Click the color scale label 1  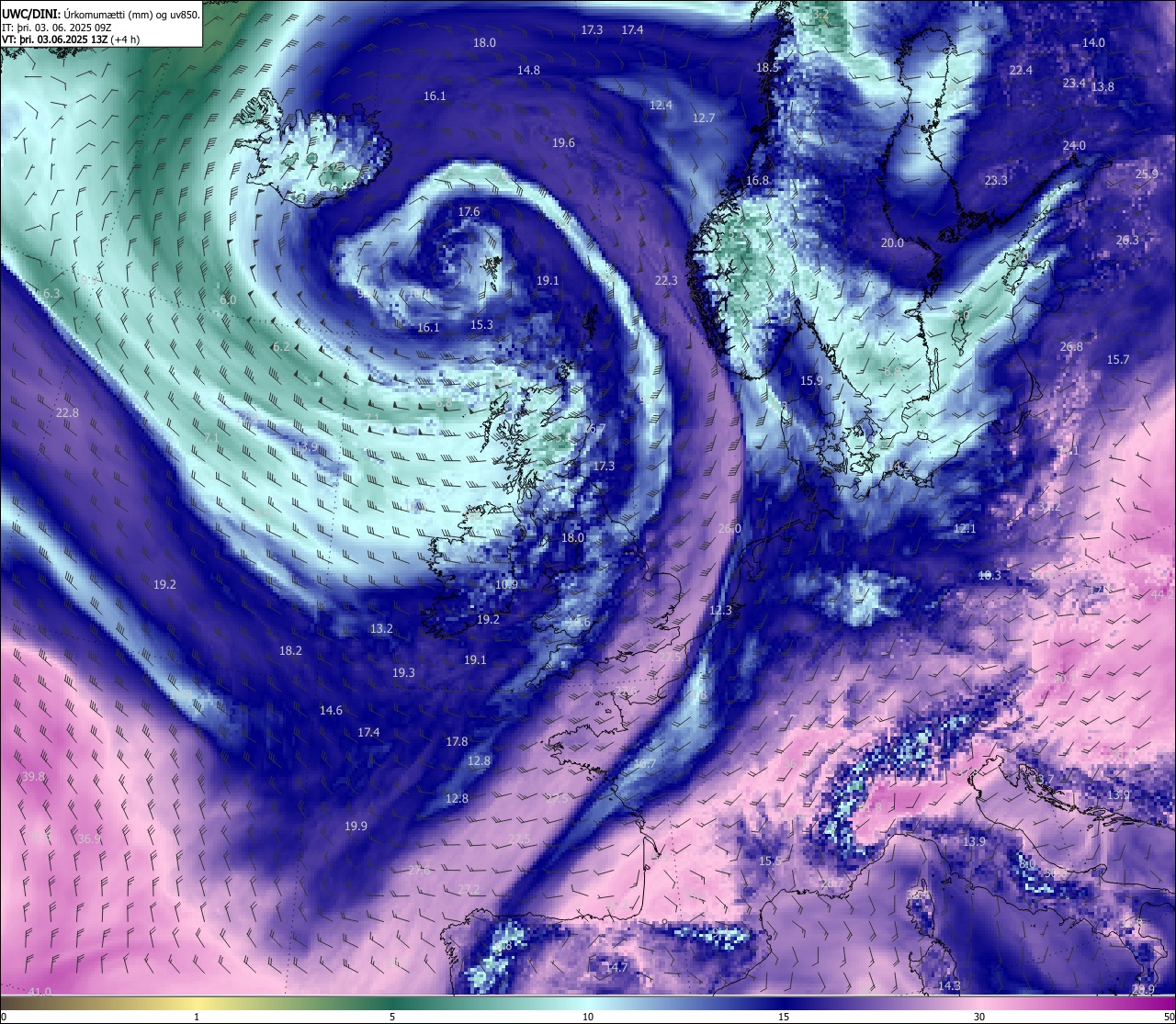[x=197, y=1017]
